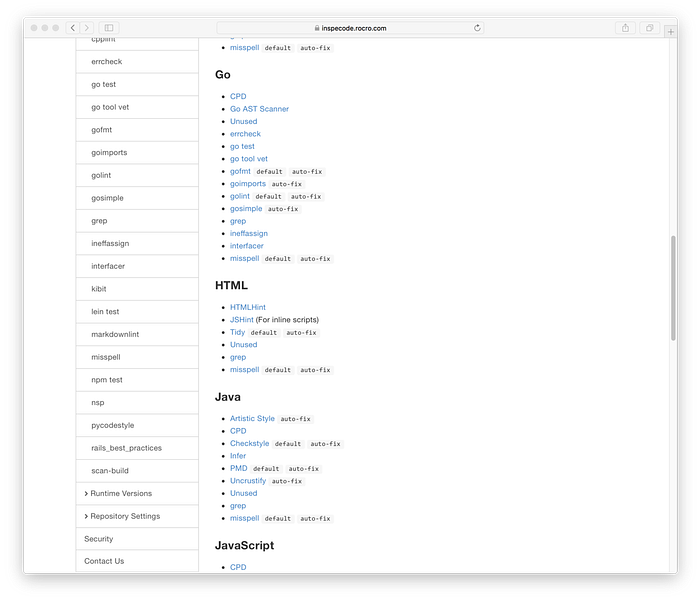This screenshot has height=600, width=699.
Task: Open the goimports link under Go
Action: tap(248, 184)
